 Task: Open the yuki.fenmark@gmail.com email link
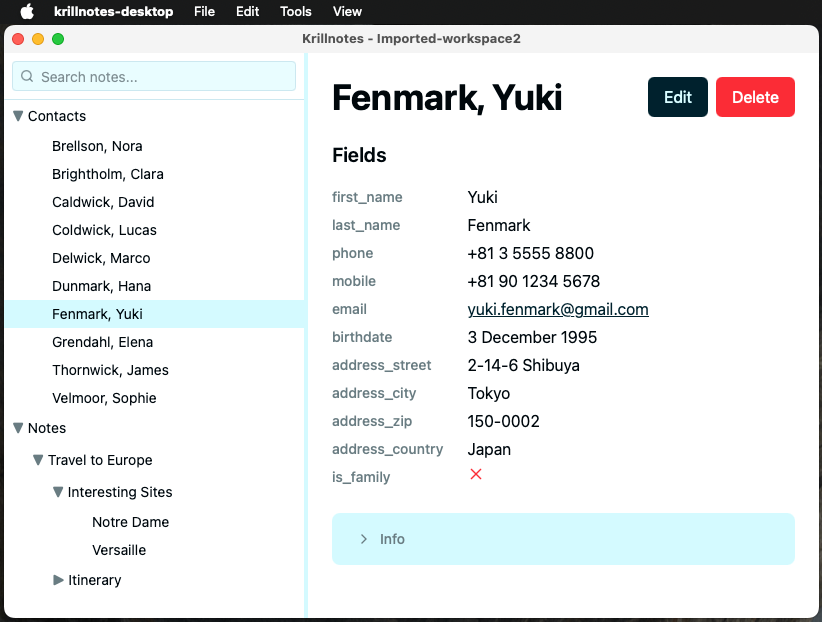click(557, 309)
